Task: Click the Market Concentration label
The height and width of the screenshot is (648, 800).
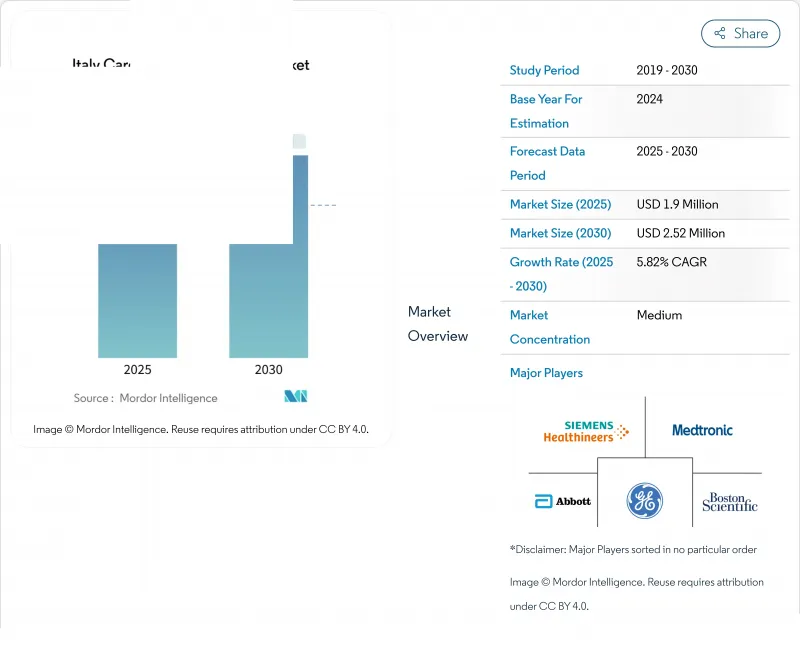Action: (x=549, y=327)
